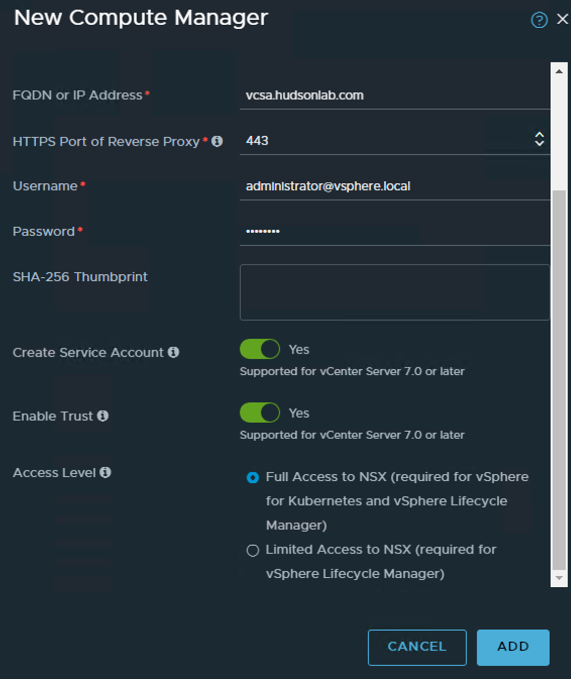Click the scrollbar up arrow
The height and width of the screenshot is (679, 571).
(x=559, y=71)
